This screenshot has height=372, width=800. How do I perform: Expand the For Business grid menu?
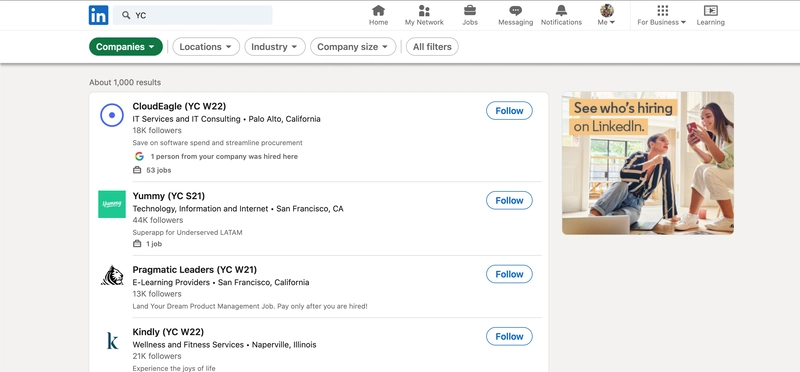pos(662,15)
